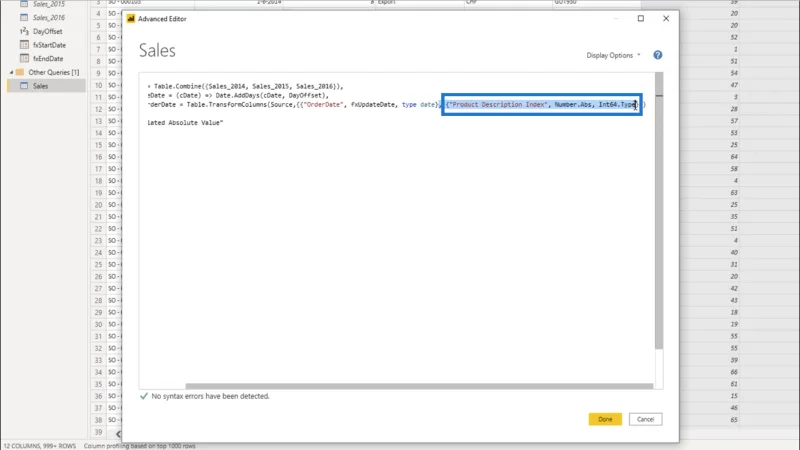
Task: Click the fxUpdateDate reference in code
Action: [x=373, y=105]
